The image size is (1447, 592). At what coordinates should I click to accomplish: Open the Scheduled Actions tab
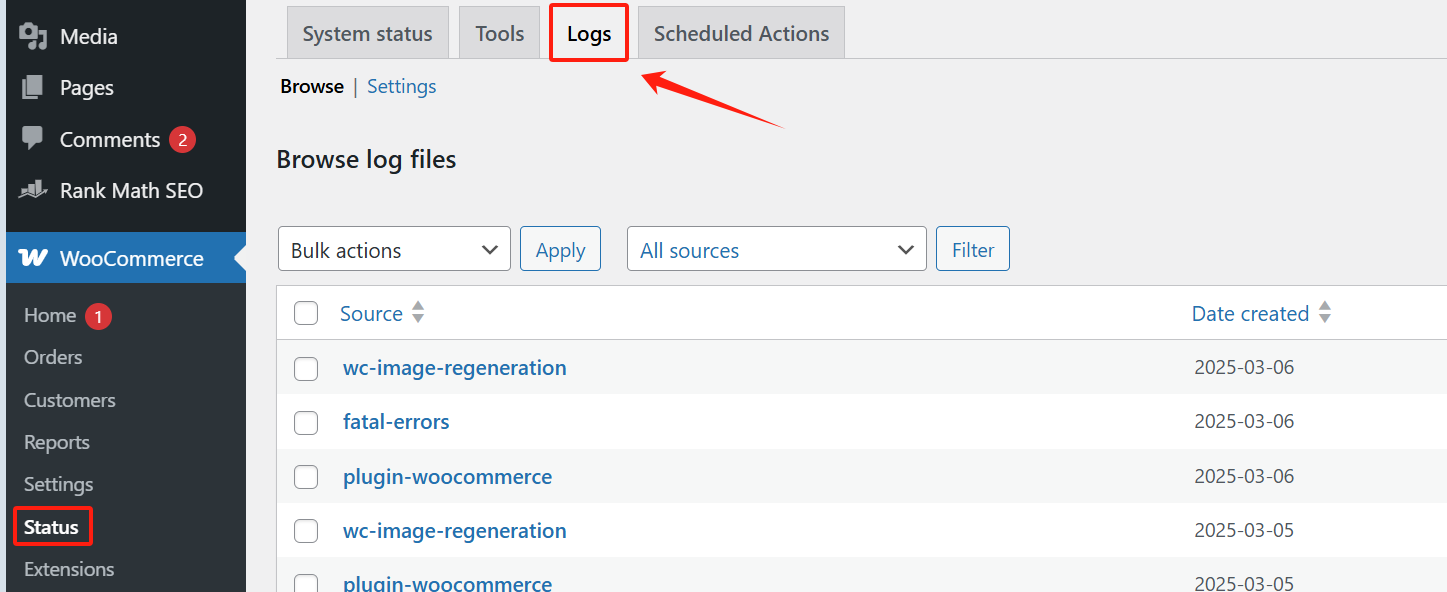(741, 33)
